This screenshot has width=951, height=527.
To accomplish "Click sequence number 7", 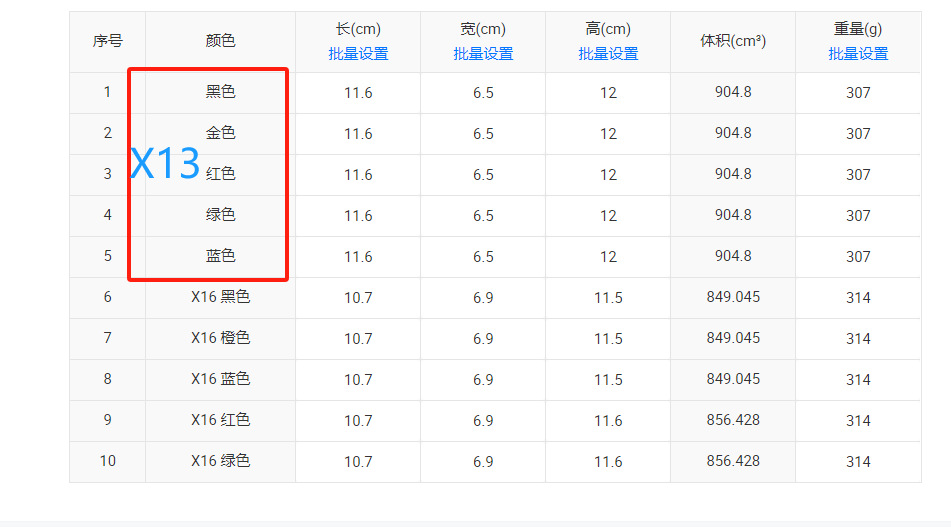I will click(x=107, y=338).
